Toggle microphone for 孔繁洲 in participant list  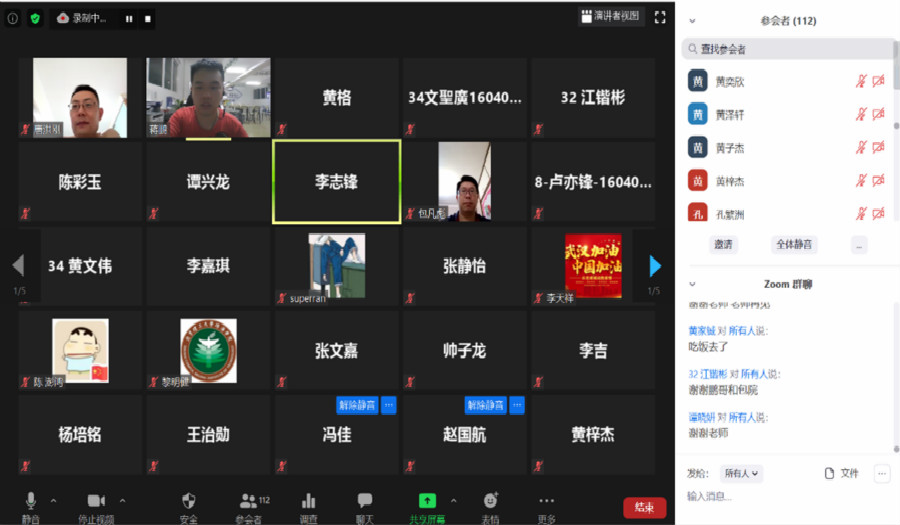click(x=860, y=214)
